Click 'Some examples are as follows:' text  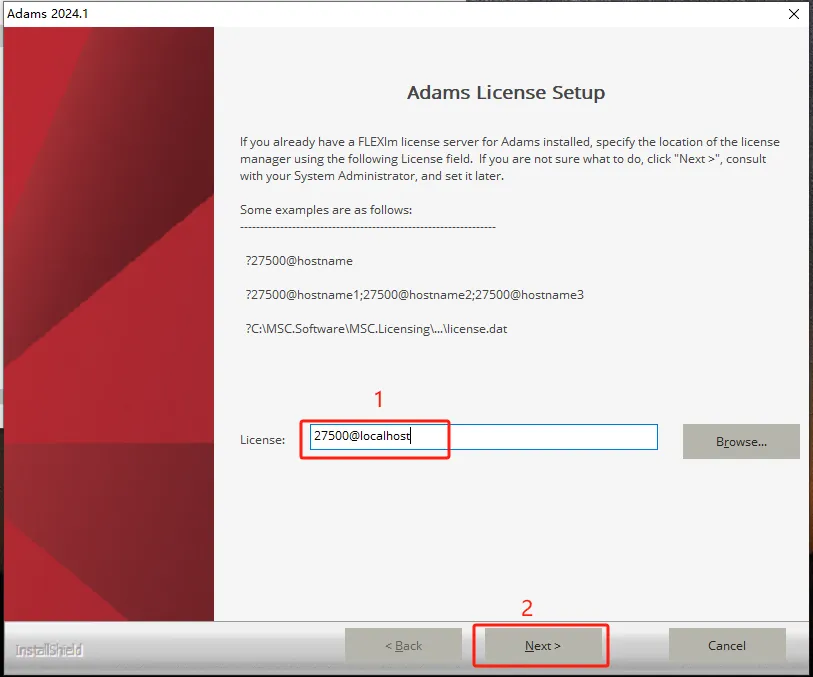click(x=326, y=210)
